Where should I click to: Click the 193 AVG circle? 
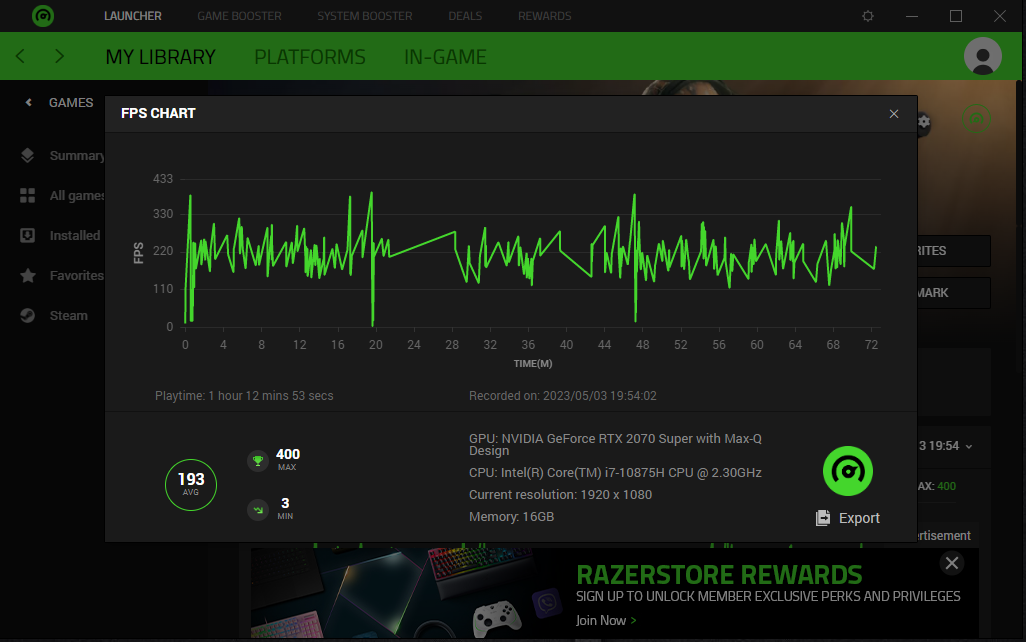point(190,485)
